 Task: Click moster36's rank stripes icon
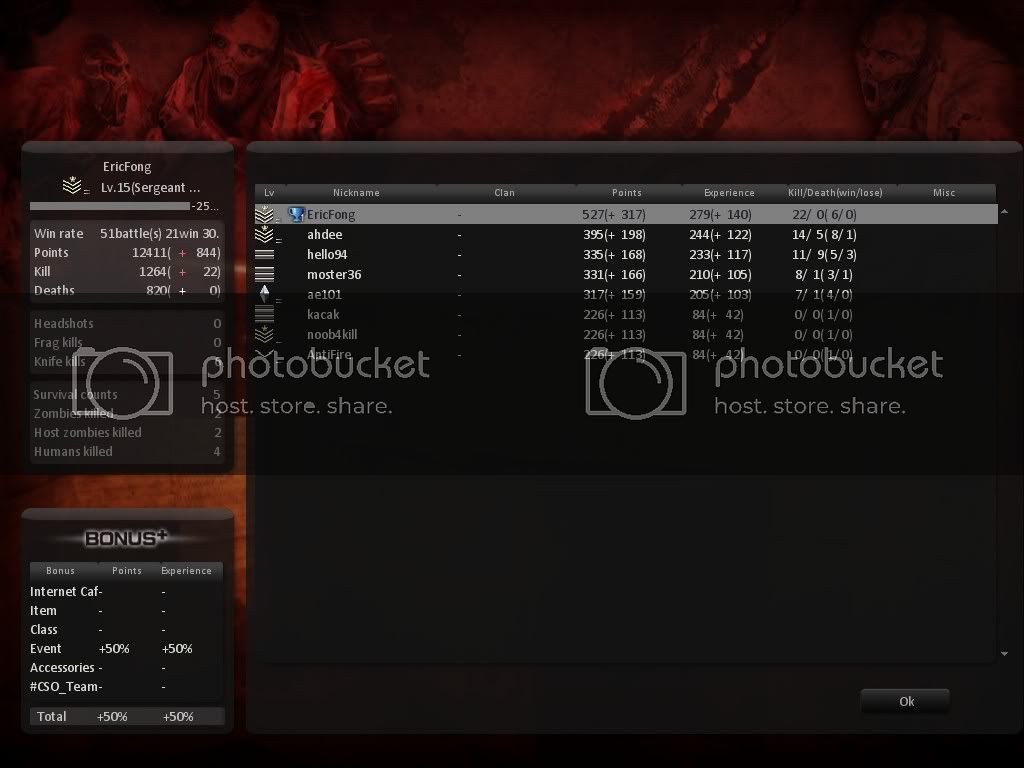tap(265, 274)
